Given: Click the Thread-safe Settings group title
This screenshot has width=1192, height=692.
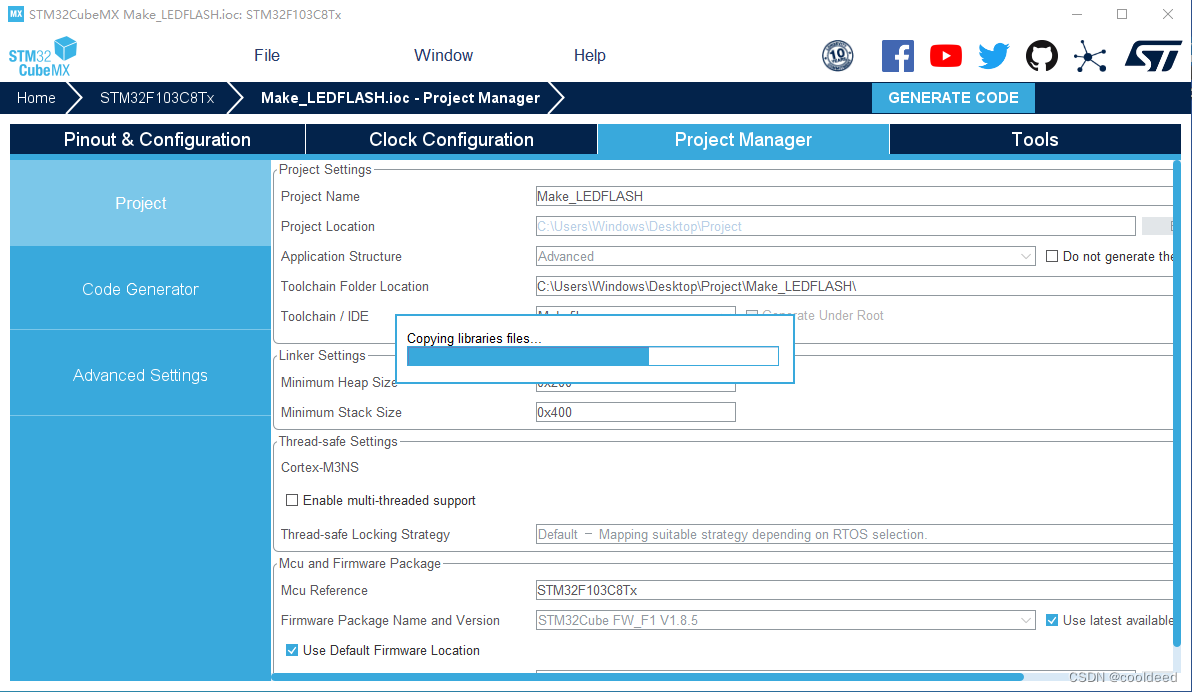Looking at the screenshot, I should click(338, 441).
